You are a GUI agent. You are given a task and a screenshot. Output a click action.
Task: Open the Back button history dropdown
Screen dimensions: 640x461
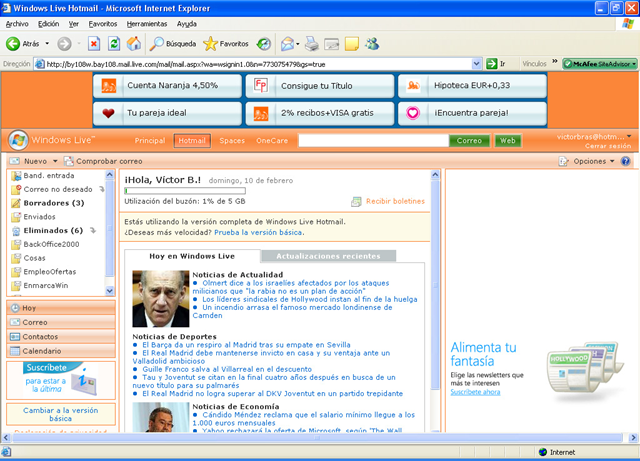[47, 44]
